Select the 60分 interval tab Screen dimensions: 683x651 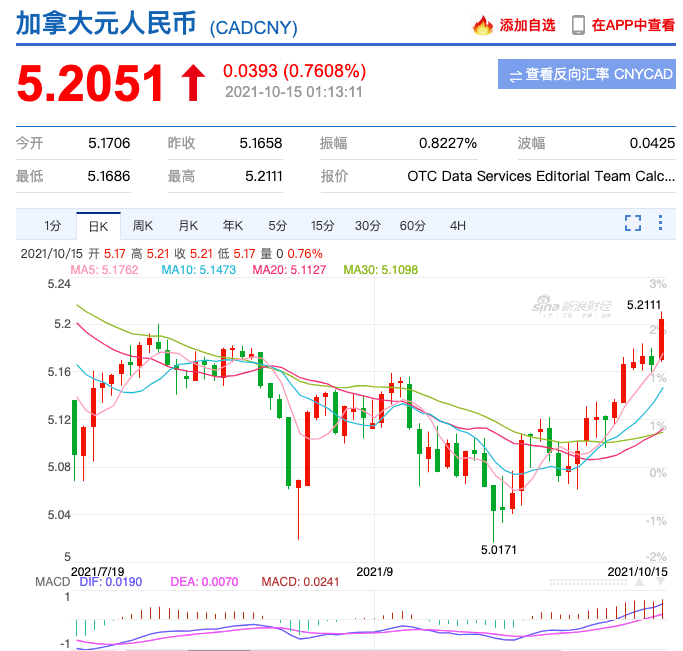pos(413,225)
